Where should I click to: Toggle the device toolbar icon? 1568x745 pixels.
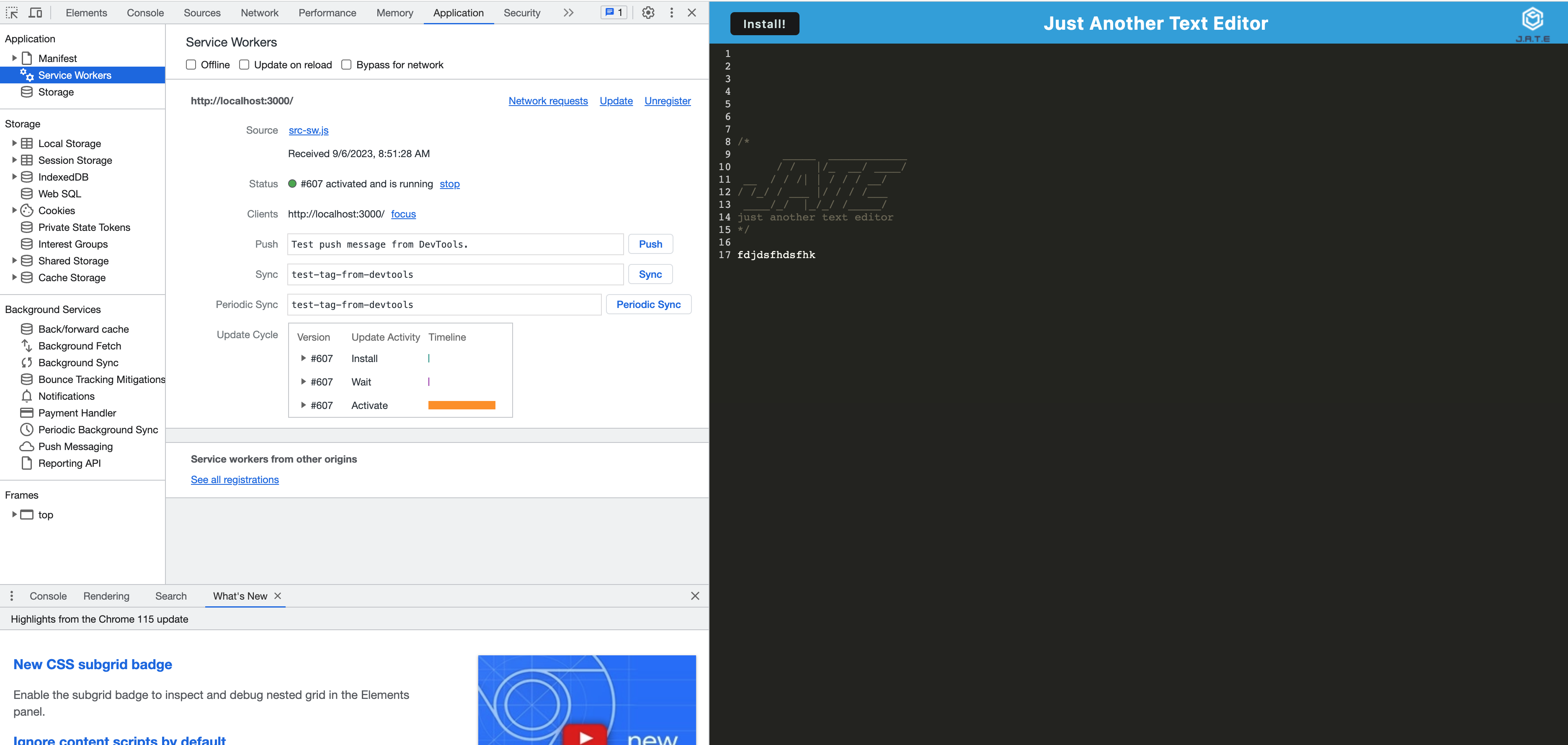[x=36, y=13]
